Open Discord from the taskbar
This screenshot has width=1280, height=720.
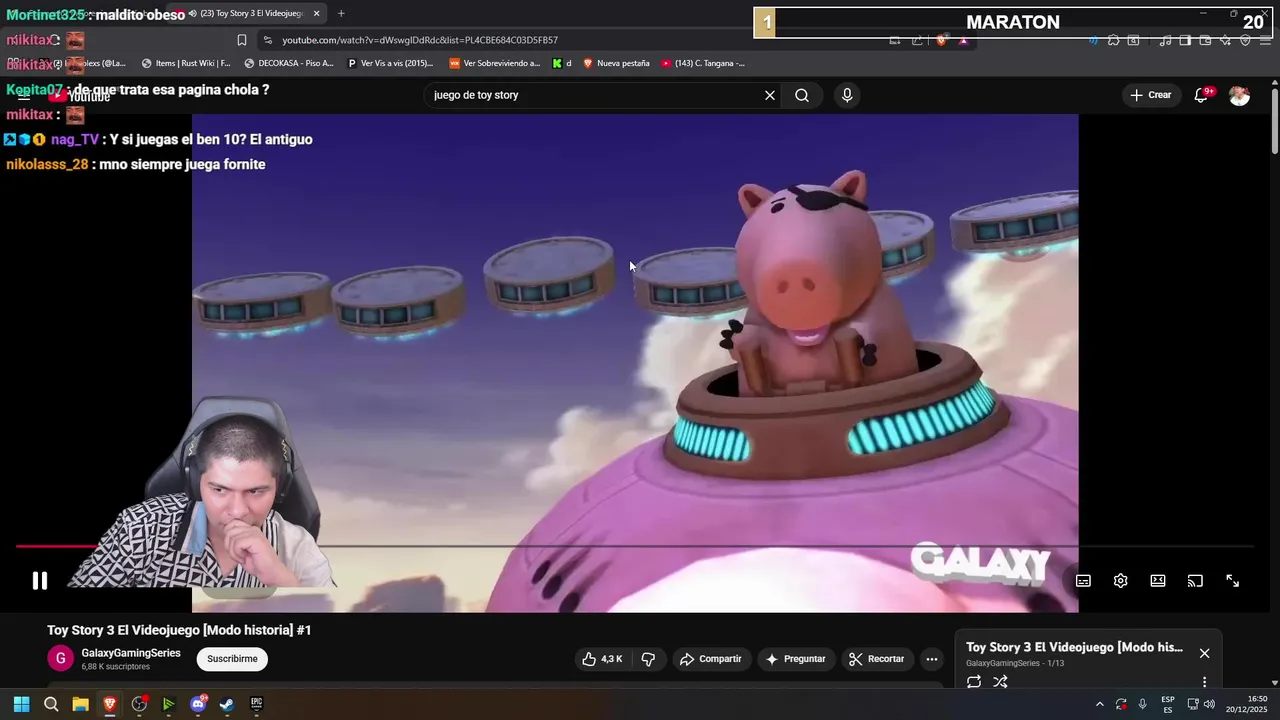(198, 704)
